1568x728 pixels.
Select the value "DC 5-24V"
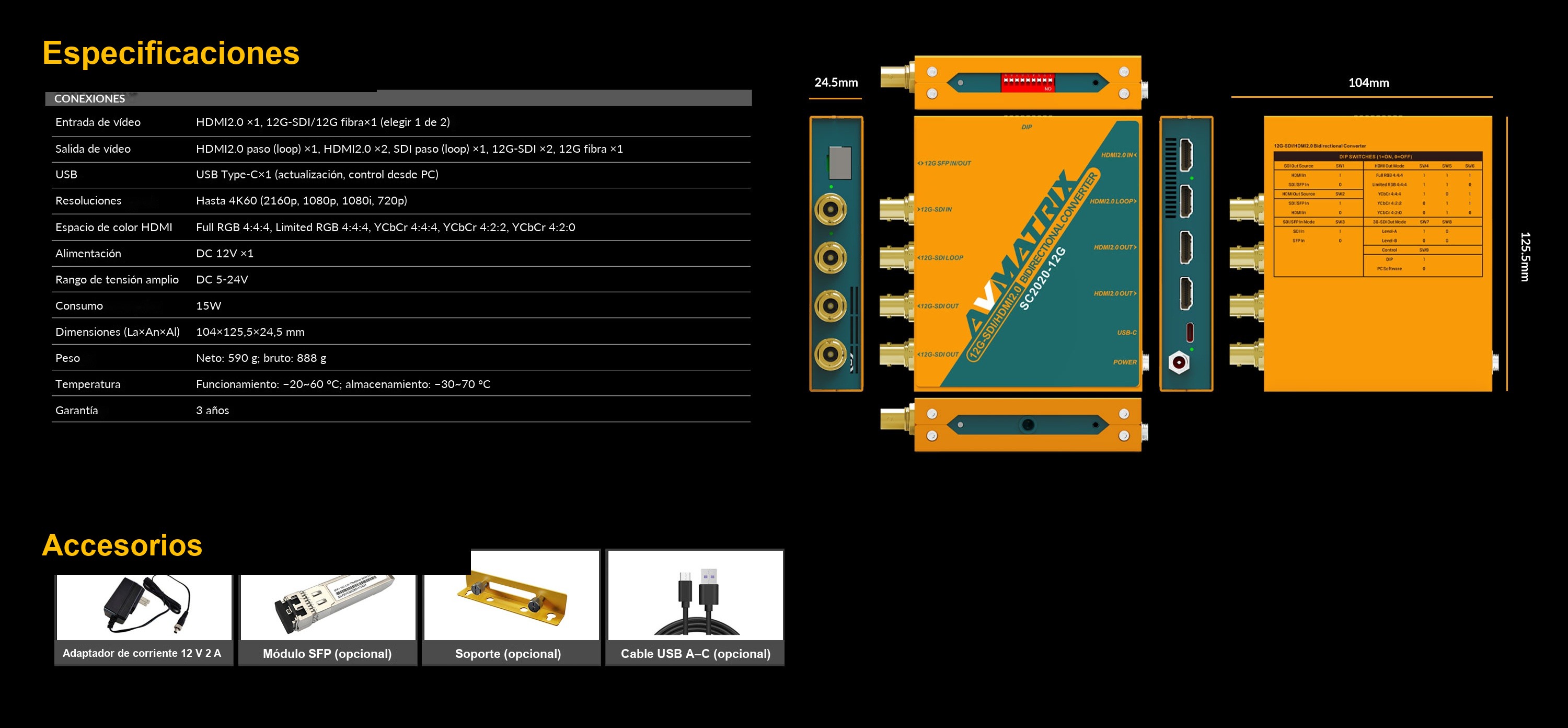(x=222, y=280)
